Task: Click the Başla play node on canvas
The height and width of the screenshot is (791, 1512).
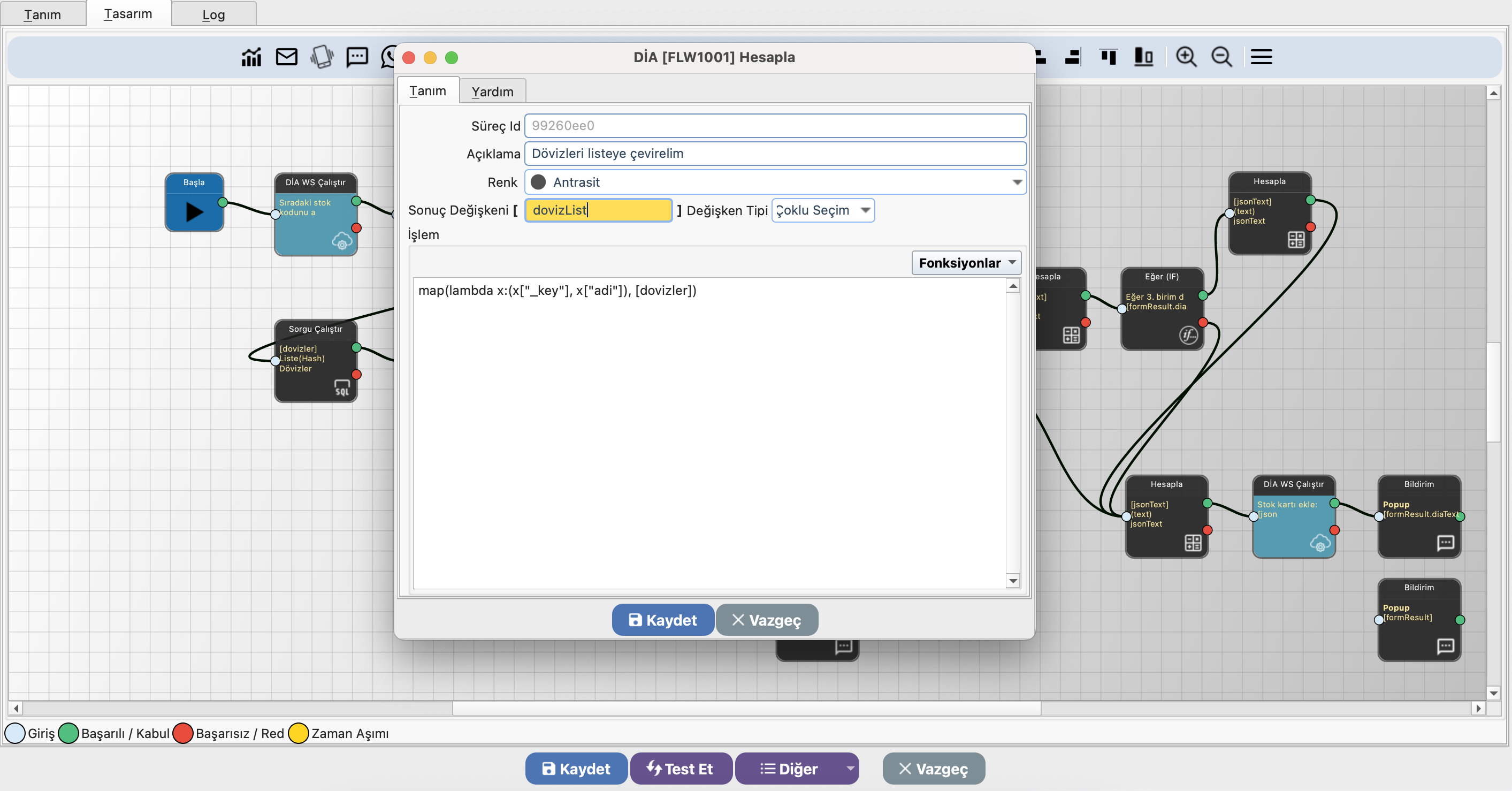Action: point(194,210)
